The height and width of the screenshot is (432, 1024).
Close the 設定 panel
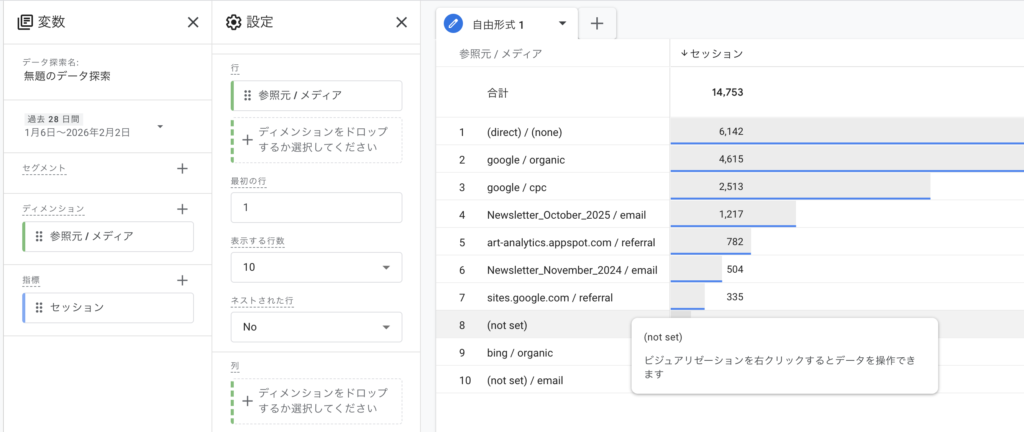pos(402,22)
